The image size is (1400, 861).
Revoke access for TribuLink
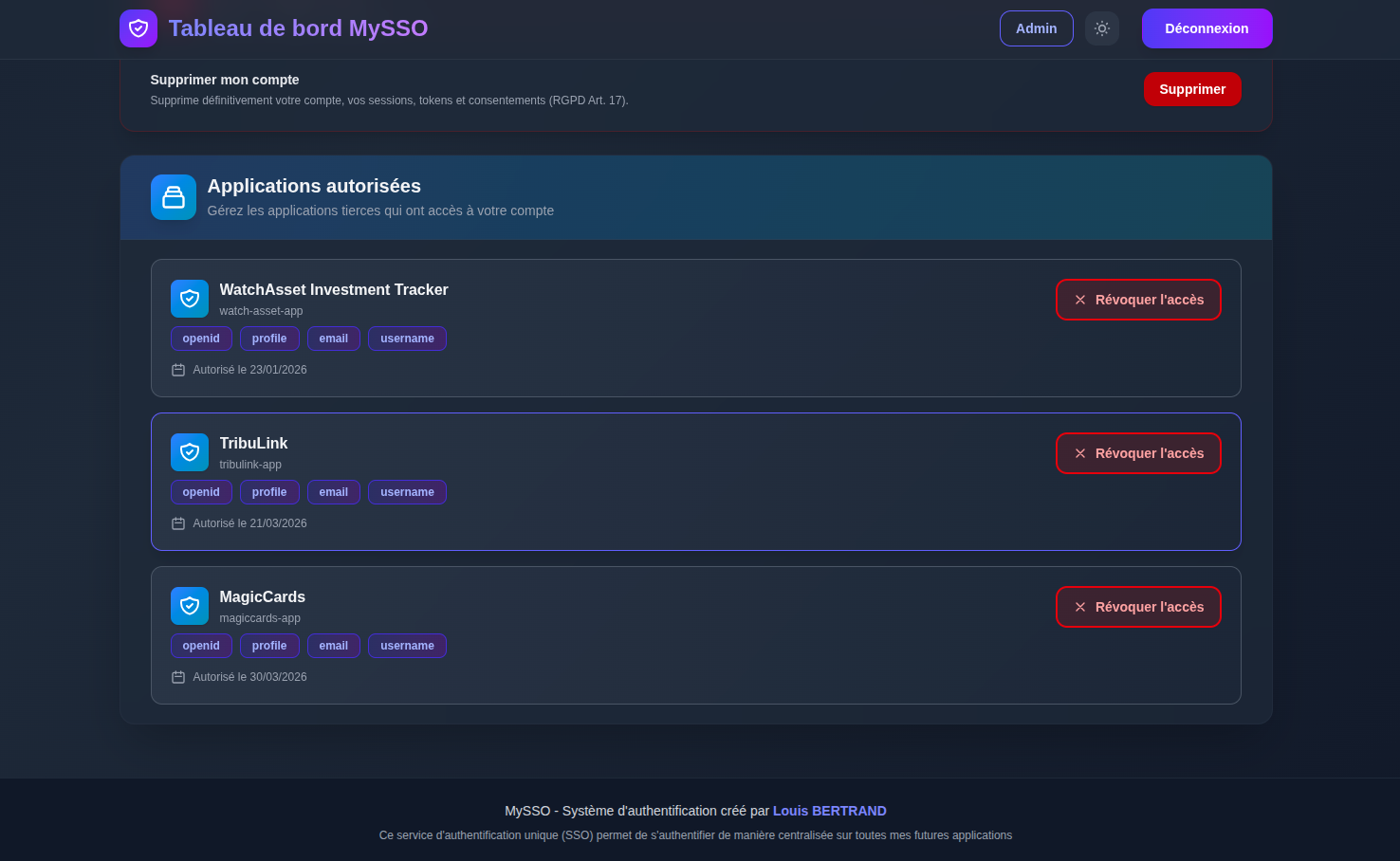(1138, 453)
